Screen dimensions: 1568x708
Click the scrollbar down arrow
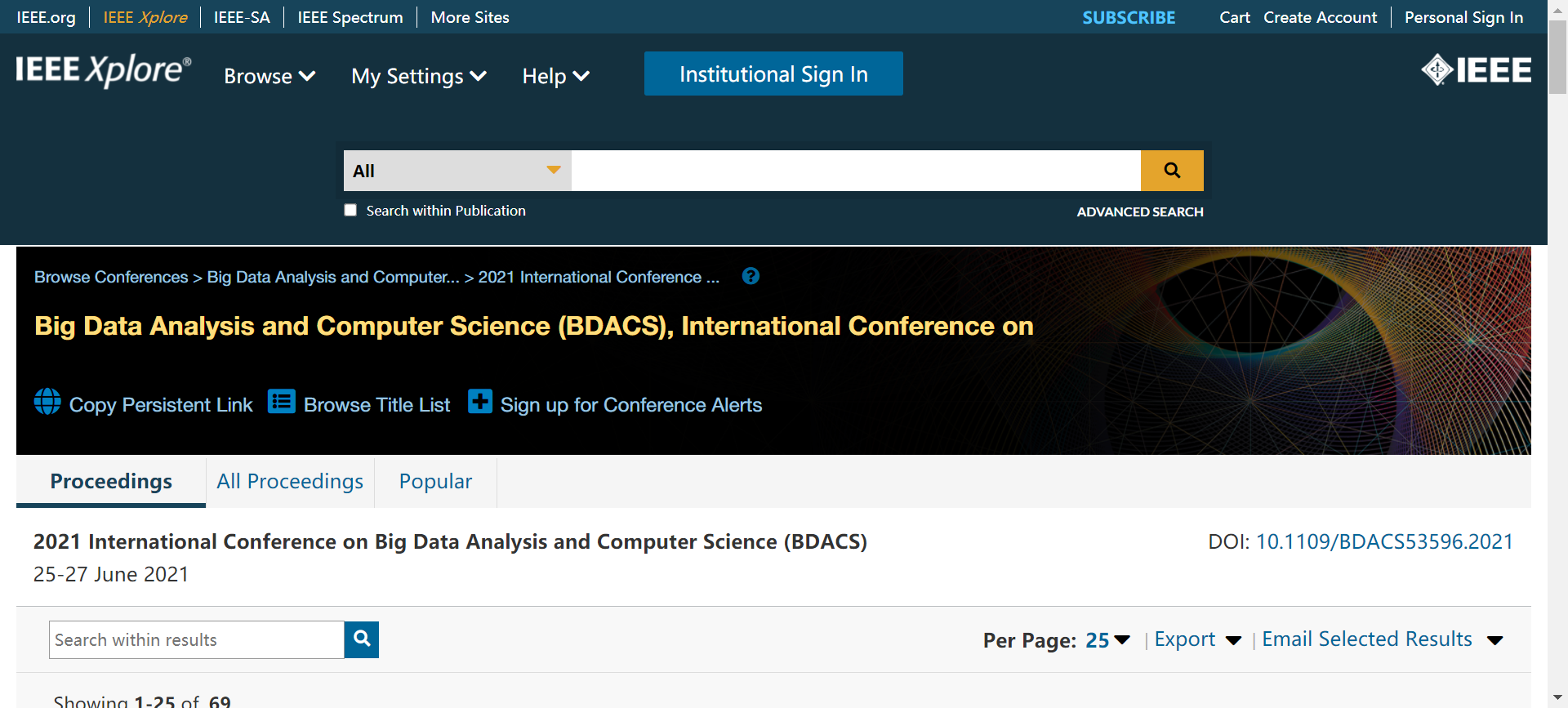1557,699
